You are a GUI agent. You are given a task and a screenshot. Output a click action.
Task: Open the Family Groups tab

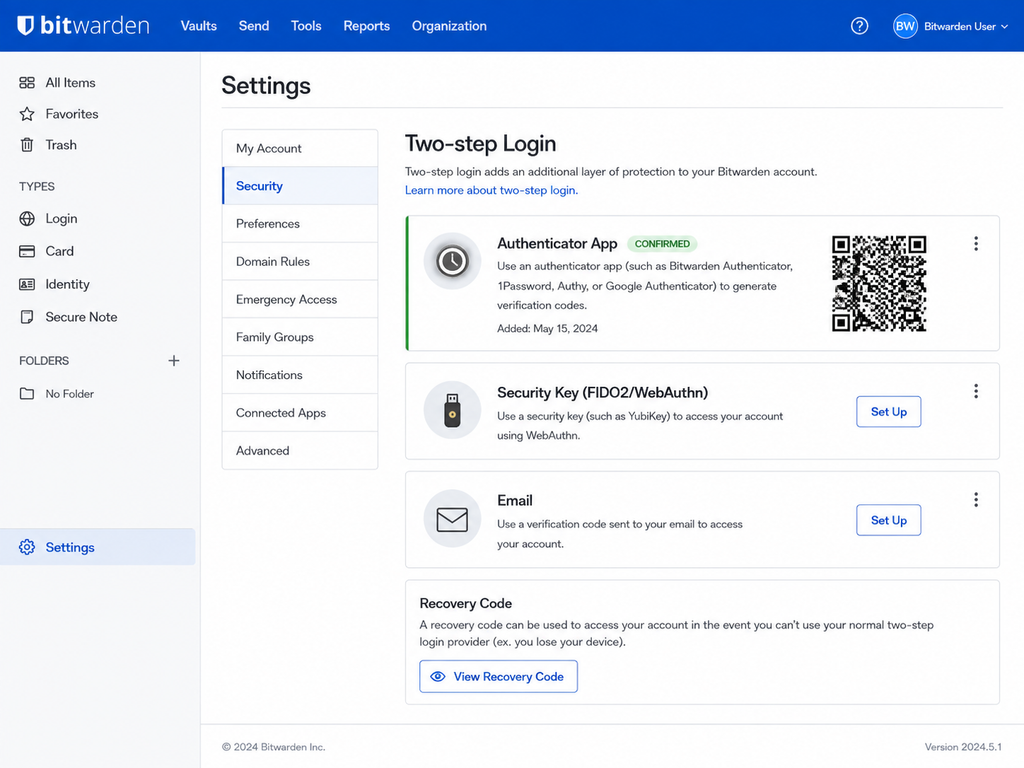(300, 338)
